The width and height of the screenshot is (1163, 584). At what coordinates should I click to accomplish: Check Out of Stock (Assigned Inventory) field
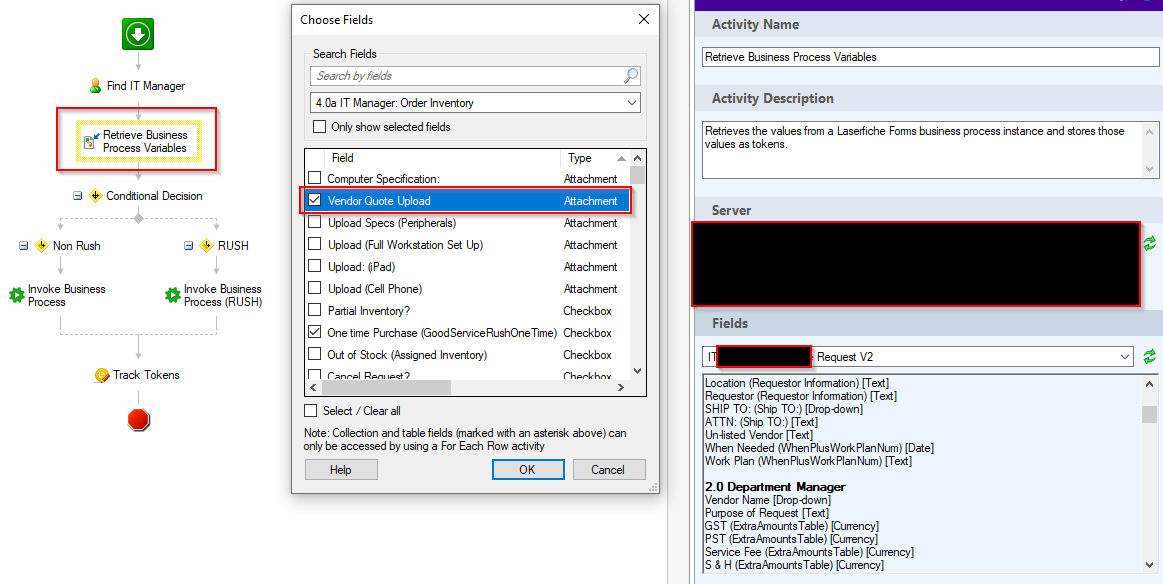click(314, 355)
